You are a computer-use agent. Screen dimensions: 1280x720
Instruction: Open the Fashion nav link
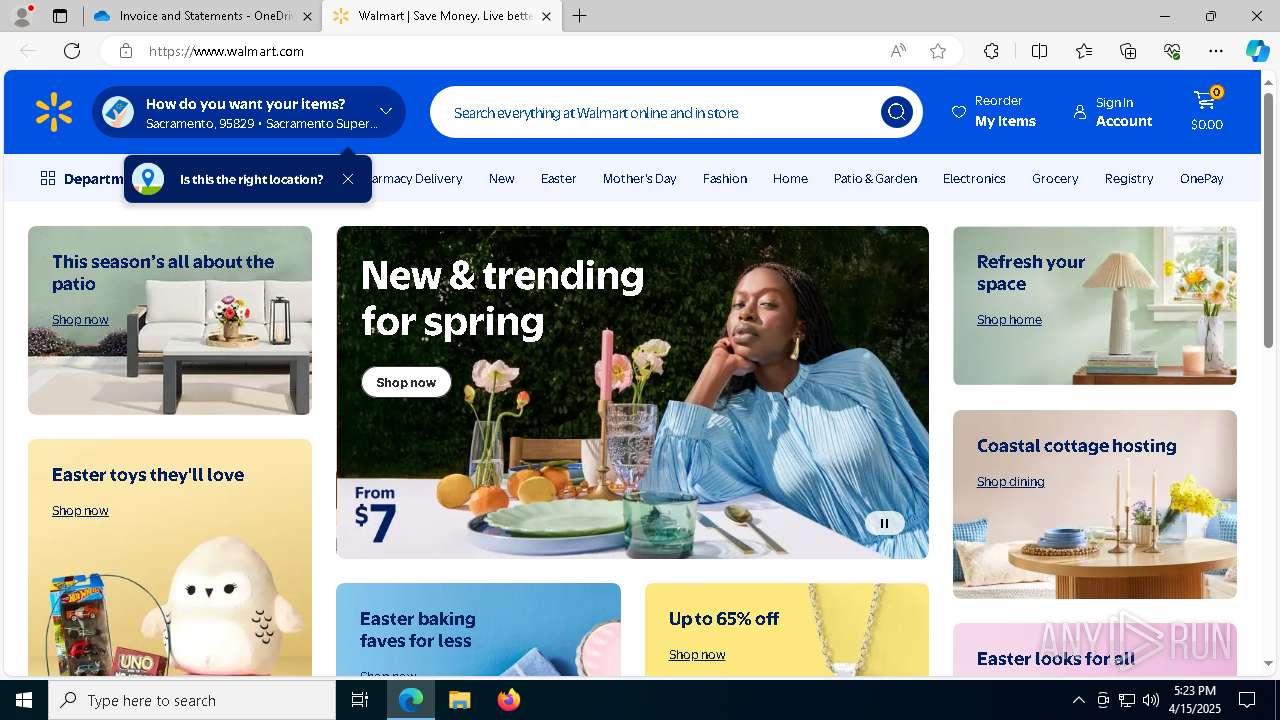[725, 178]
